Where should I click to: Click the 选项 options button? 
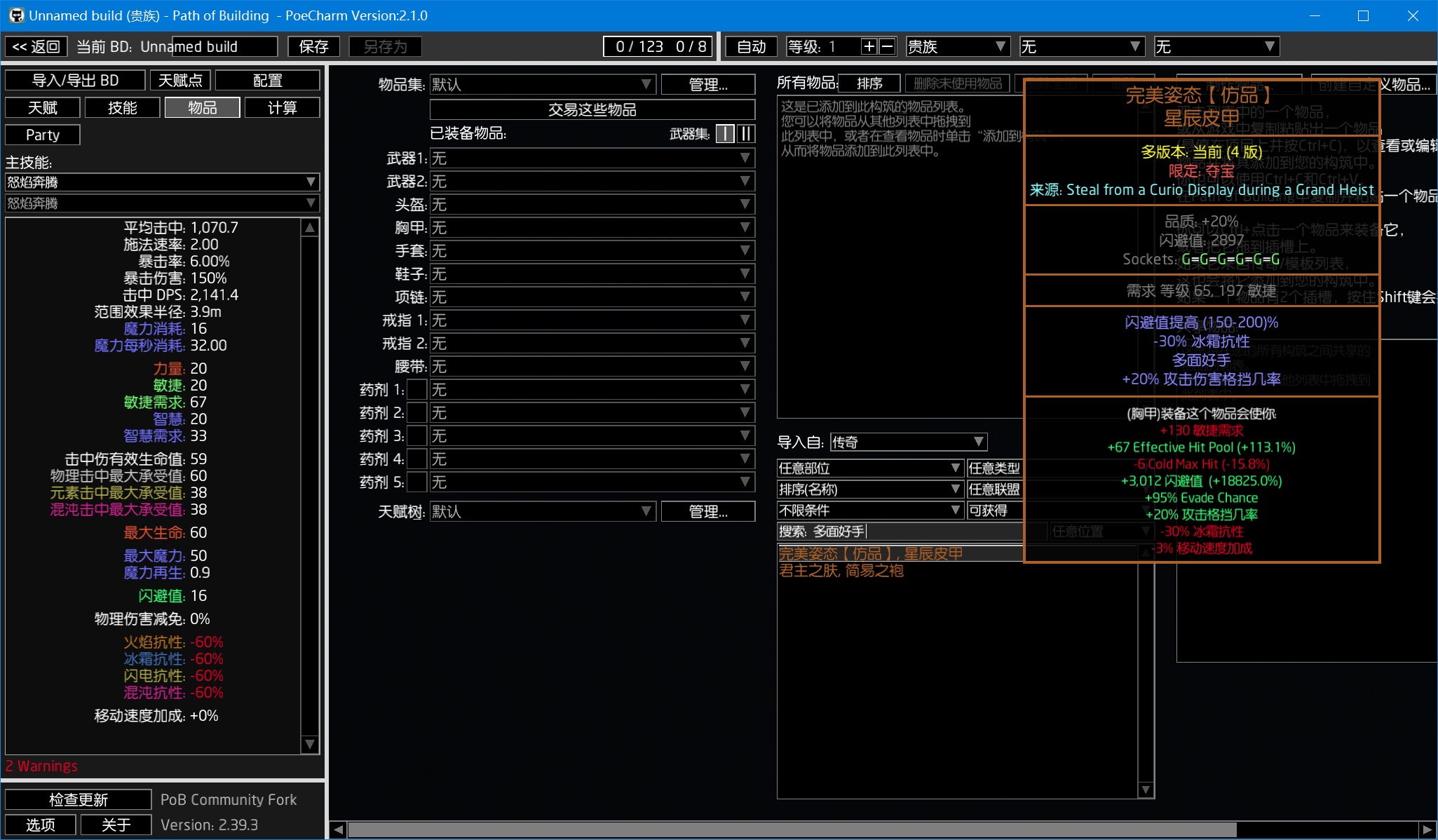41,825
